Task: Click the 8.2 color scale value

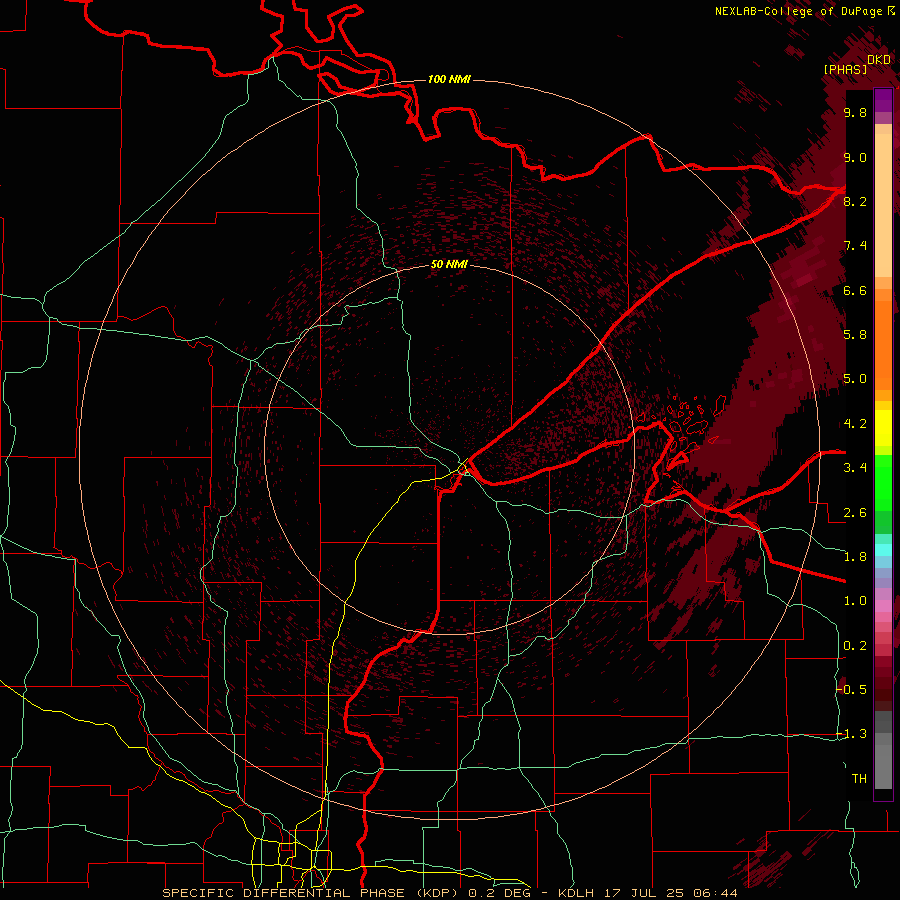Action: click(855, 201)
